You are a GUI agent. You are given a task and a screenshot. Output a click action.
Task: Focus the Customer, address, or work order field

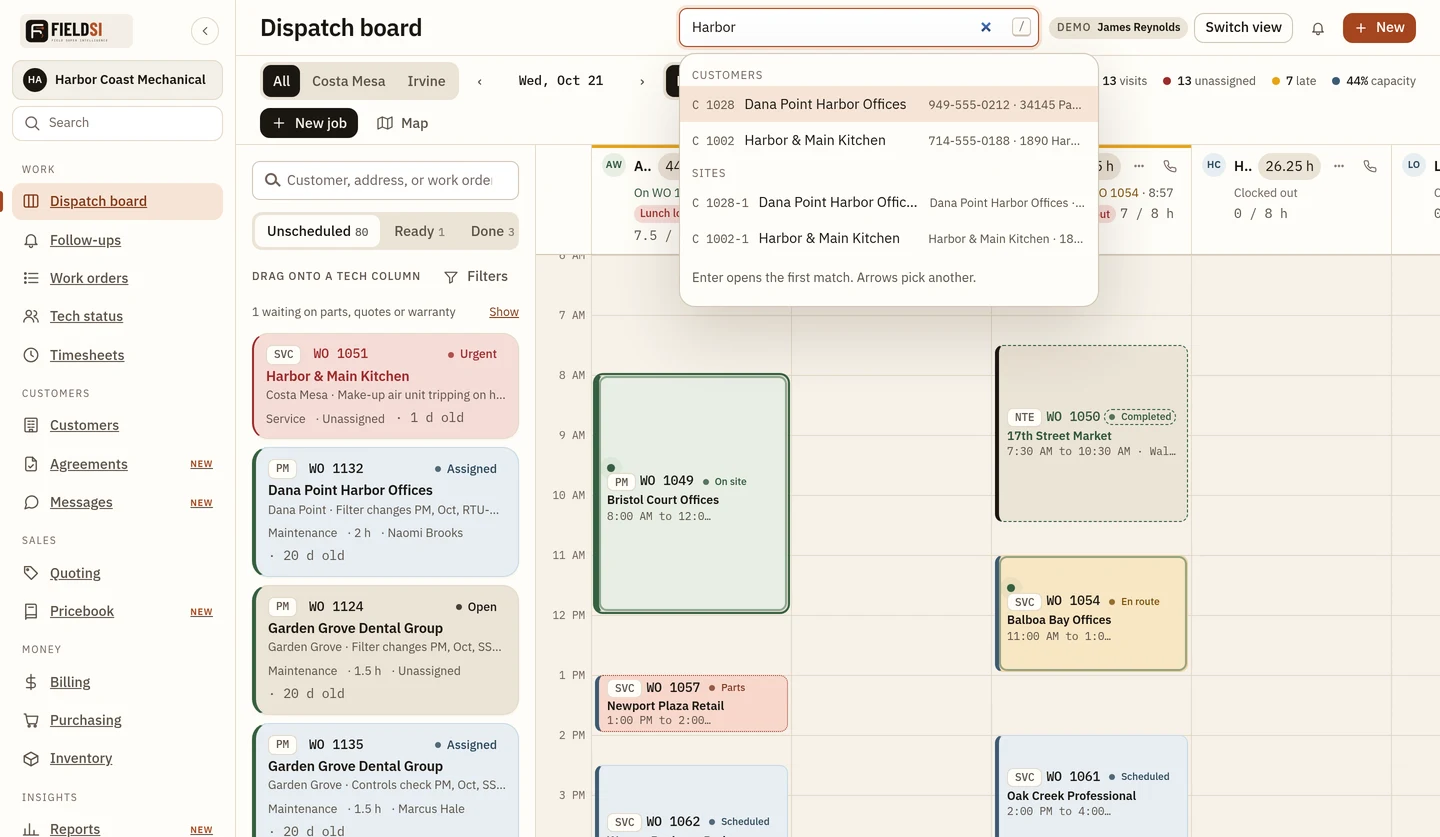[385, 180]
